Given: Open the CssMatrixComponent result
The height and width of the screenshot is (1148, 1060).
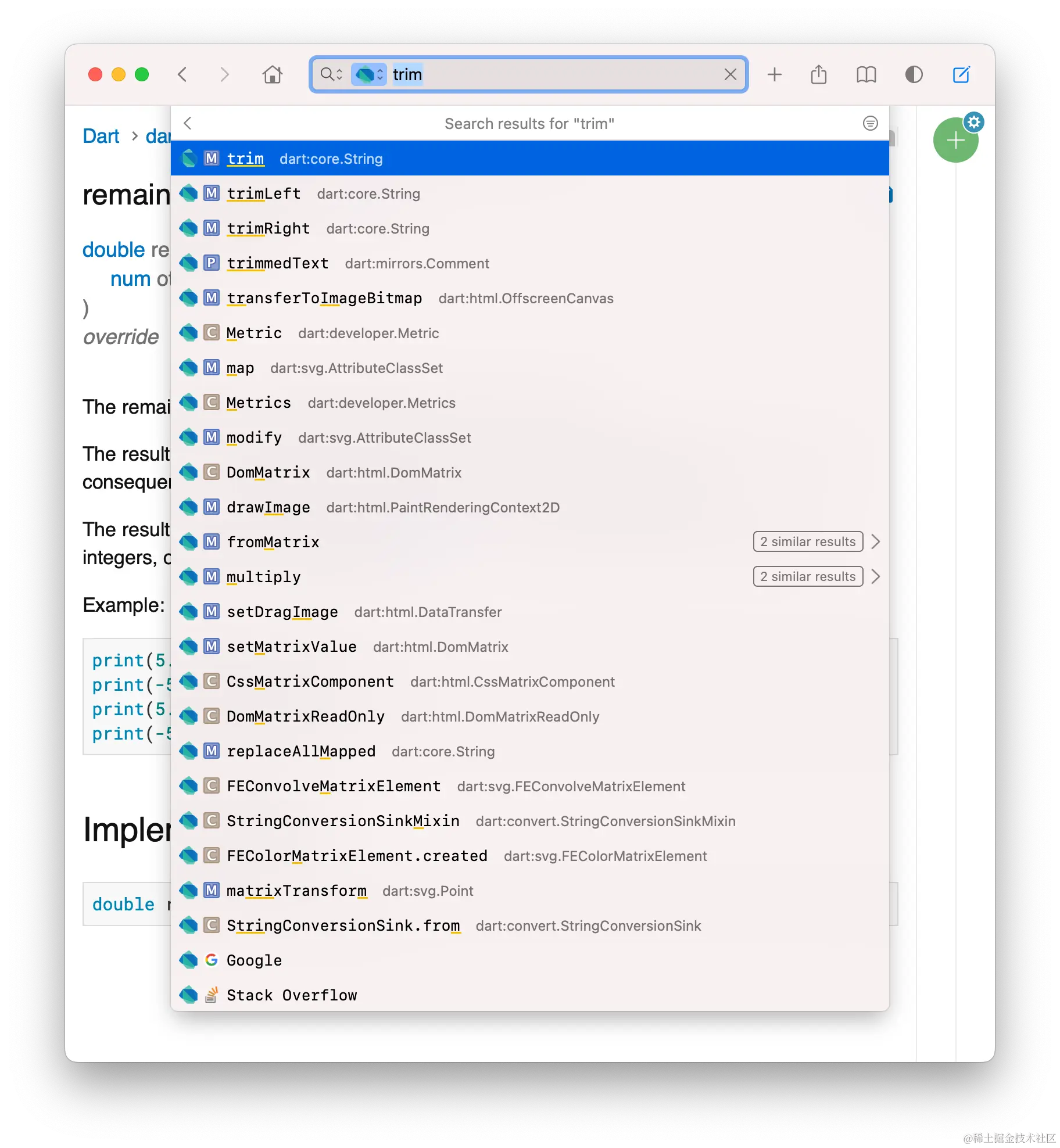Looking at the screenshot, I should click(x=529, y=681).
